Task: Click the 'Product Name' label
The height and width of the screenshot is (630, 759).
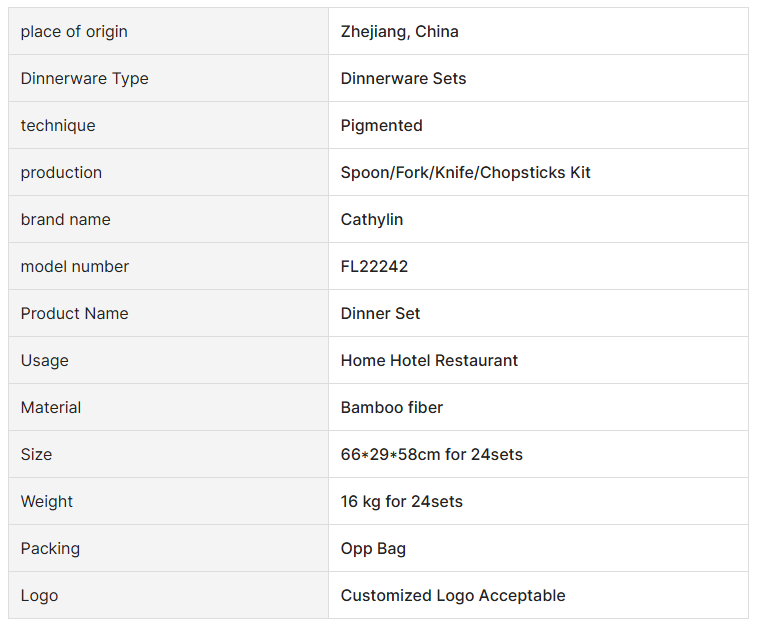Action: tap(74, 314)
